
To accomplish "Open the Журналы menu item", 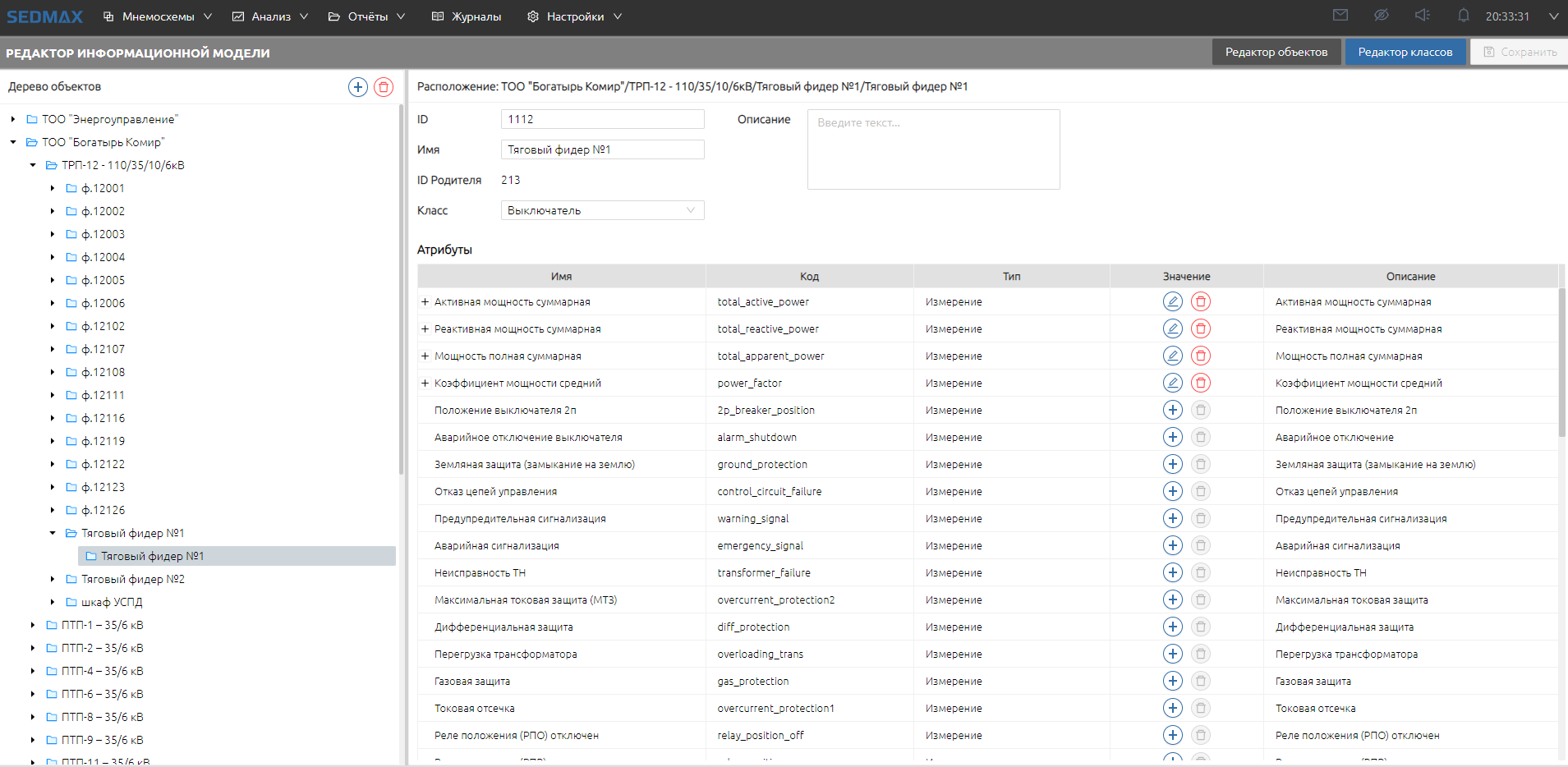I will tap(467, 16).
